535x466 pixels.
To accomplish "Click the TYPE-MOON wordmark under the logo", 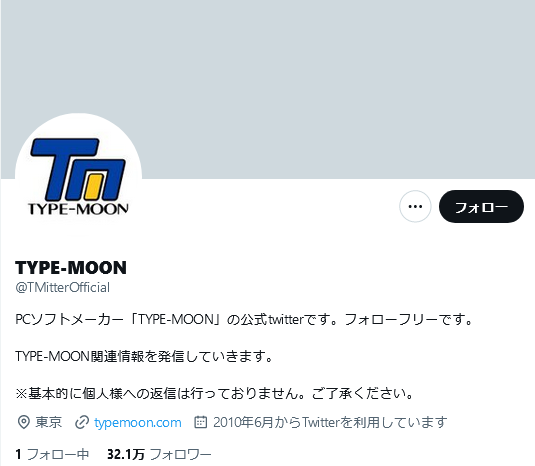I will pyautogui.click(x=78, y=209).
